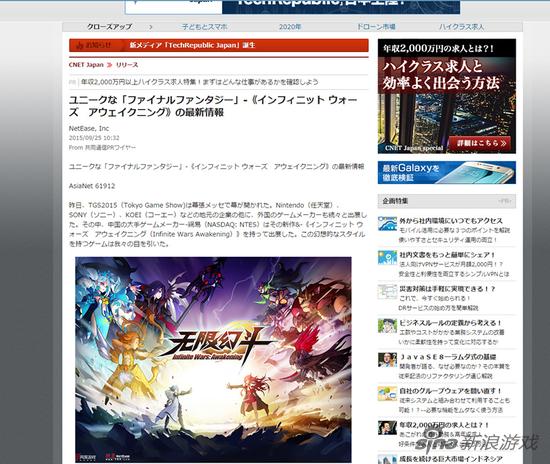Click the arrow after クローズアップ
The width and height of the screenshot is (550, 464).
coord(151,27)
